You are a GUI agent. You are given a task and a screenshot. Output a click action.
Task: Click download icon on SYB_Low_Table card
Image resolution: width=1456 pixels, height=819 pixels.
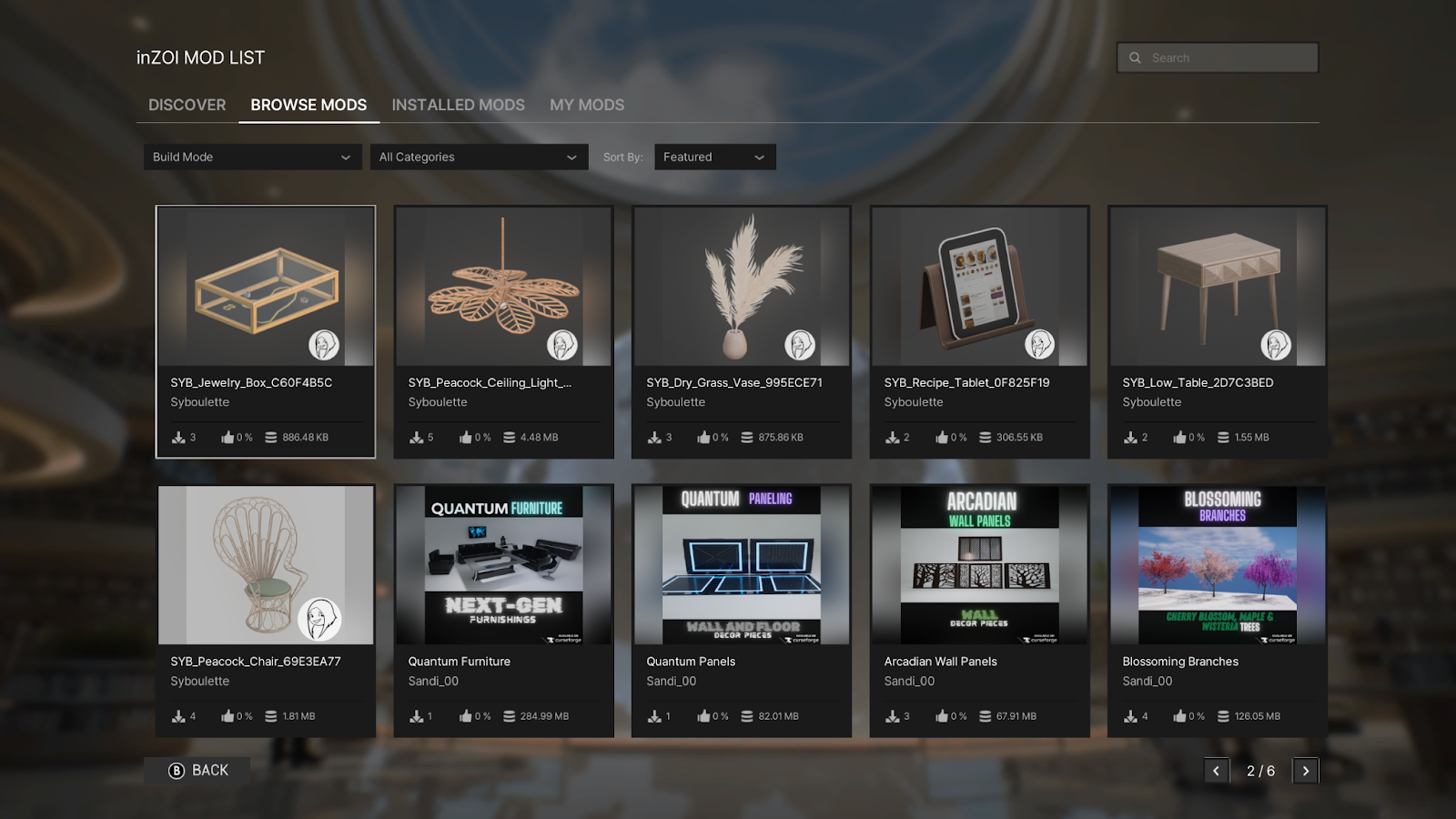tap(1130, 438)
